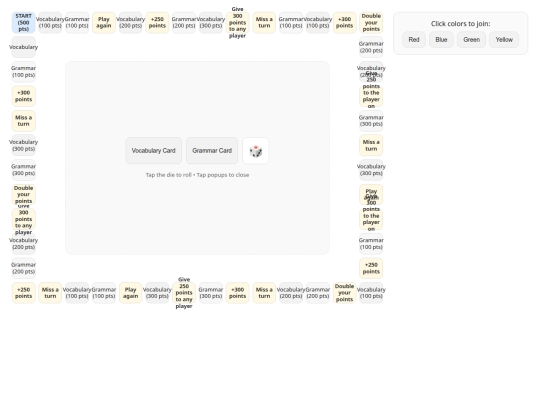The image size is (540, 405).
Task: Click bottom Miss a turn tile beside +250 points
Action: click(50, 293)
